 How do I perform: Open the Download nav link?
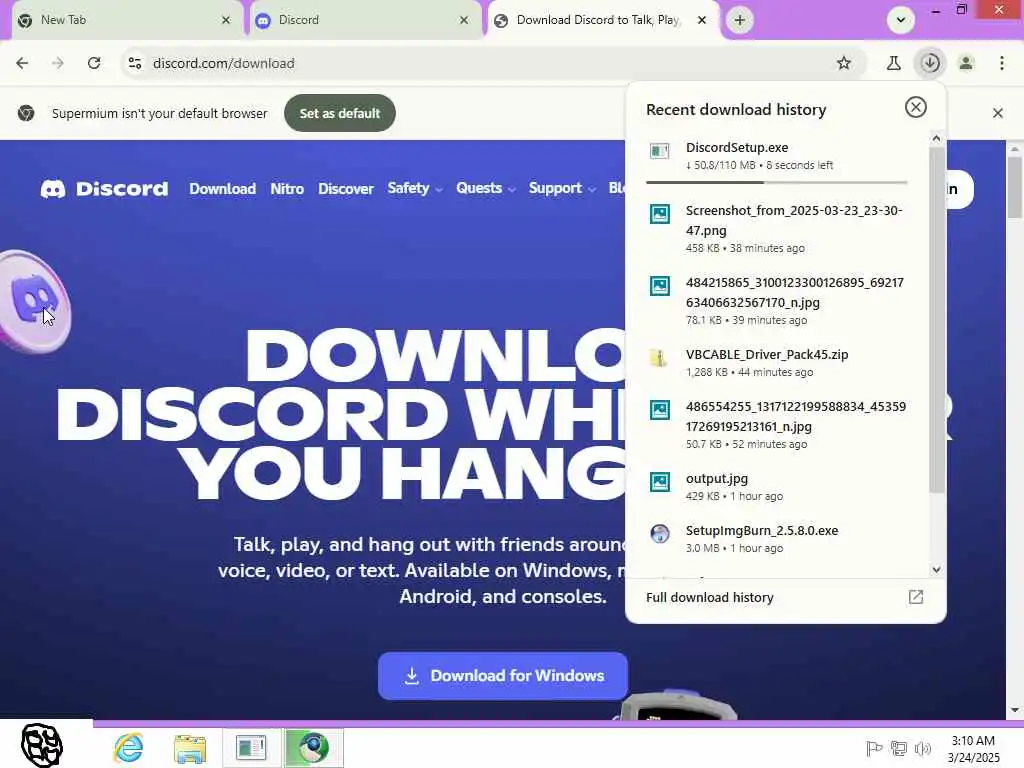[223, 189]
